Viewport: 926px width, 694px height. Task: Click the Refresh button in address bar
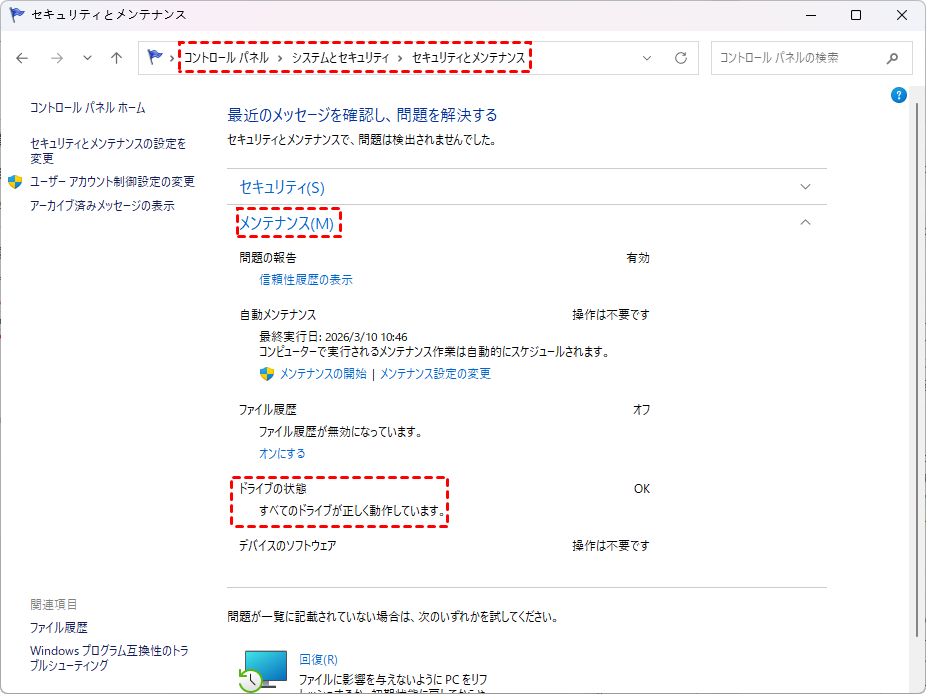pos(681,58)
